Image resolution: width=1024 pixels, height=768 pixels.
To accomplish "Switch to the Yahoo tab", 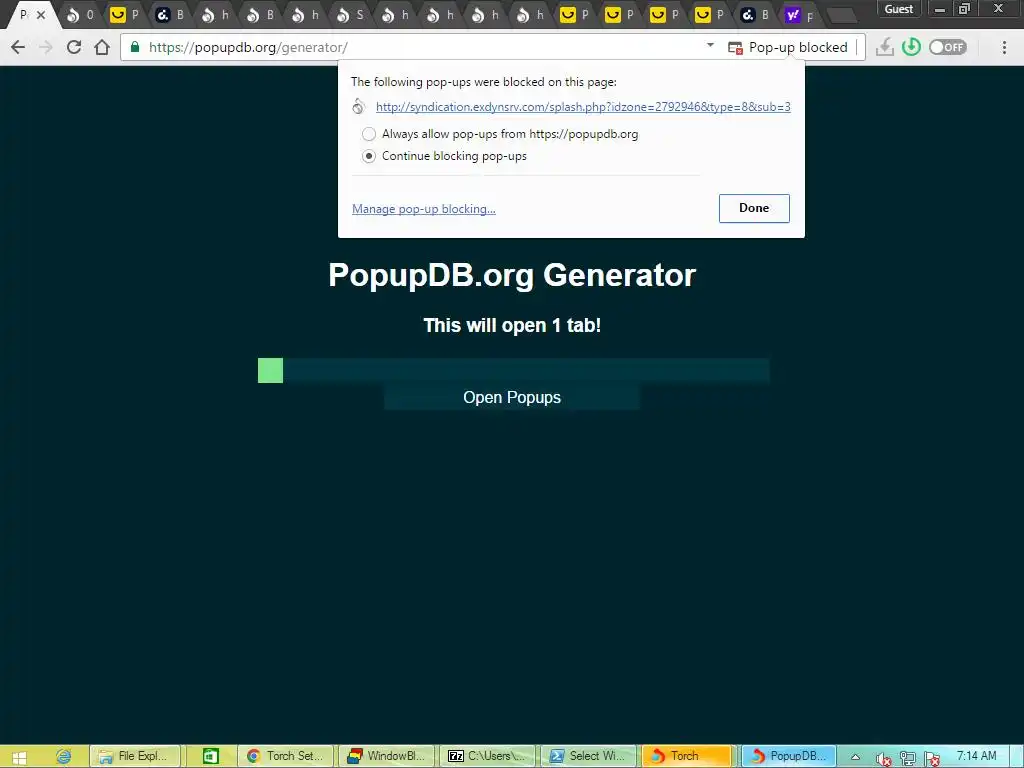I will pyautogui.click(x=801, y=14).
